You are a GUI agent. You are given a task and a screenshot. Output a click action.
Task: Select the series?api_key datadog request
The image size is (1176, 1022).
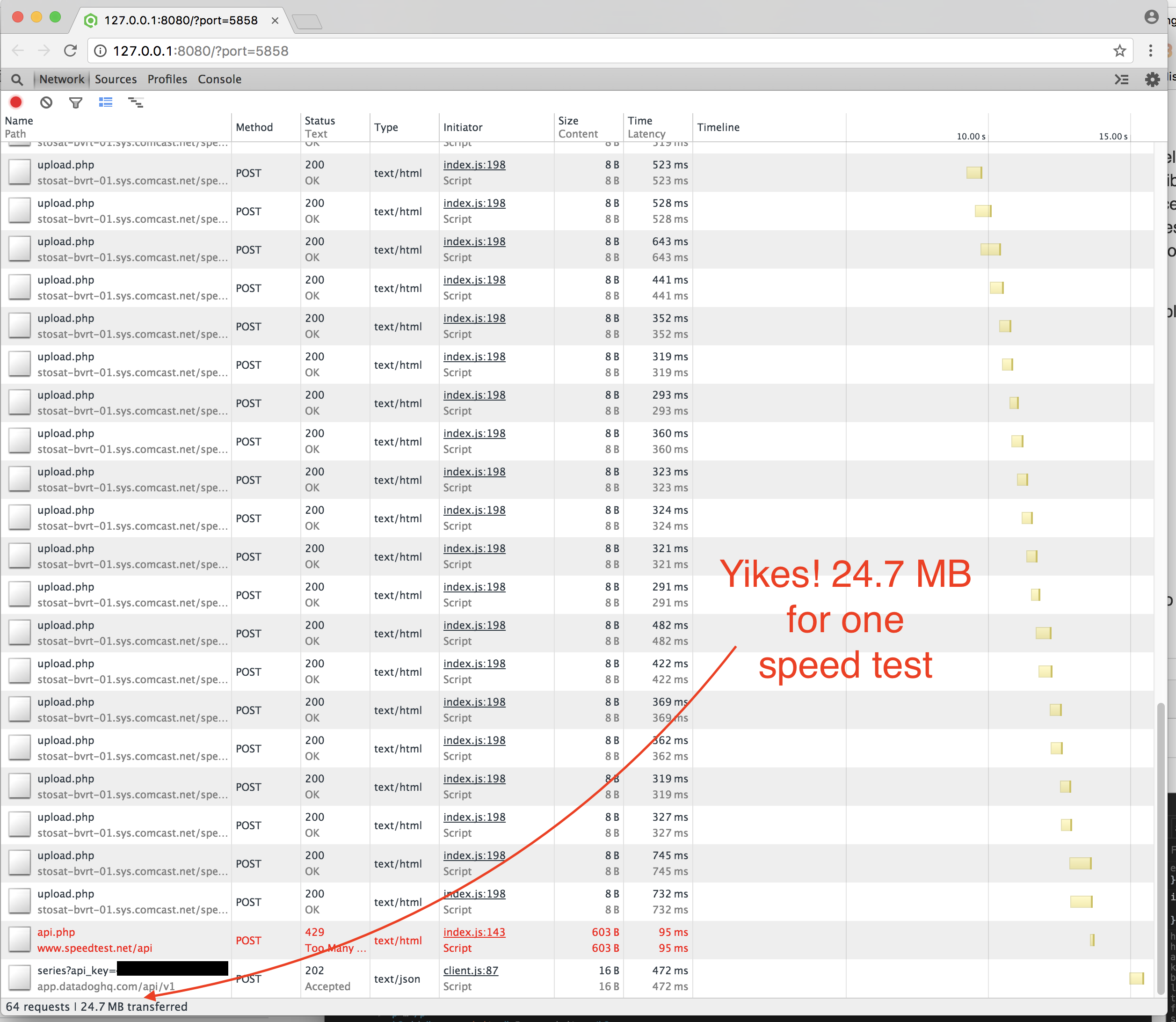point(577,978)
